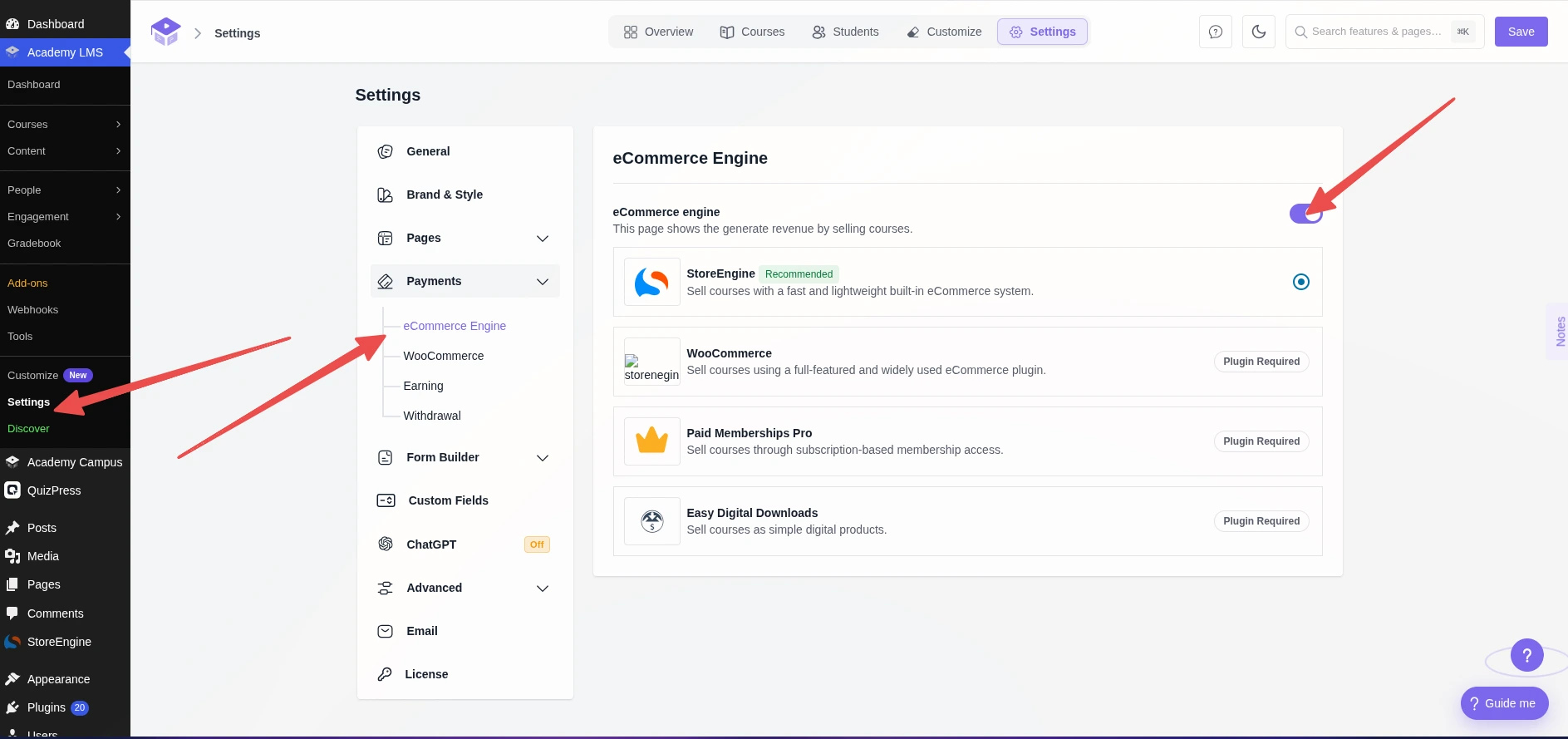Open the Students tab
The image size is (1568, 739).
pos(845,32)
